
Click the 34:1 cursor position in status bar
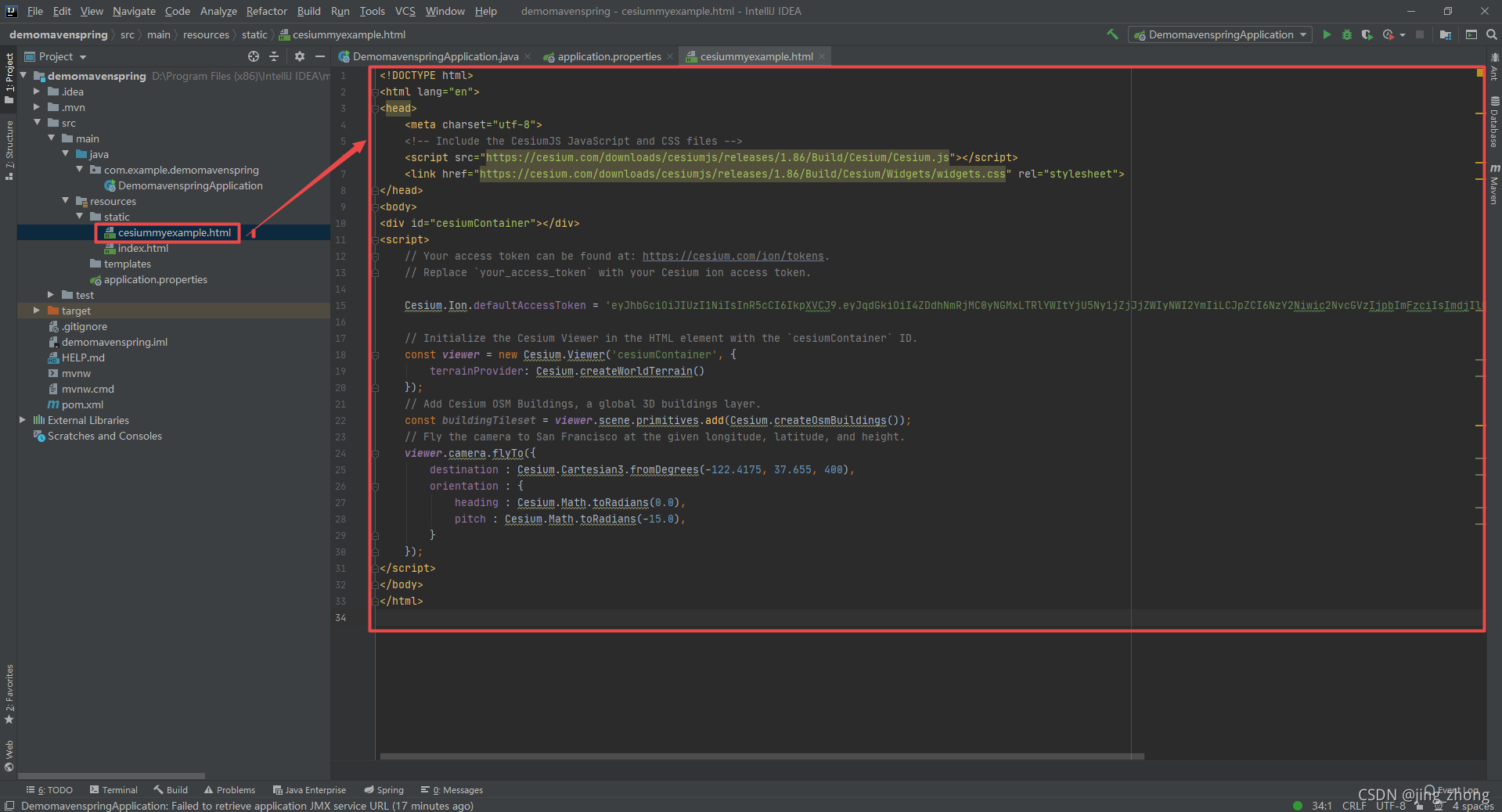click(x=1322, y=806)
